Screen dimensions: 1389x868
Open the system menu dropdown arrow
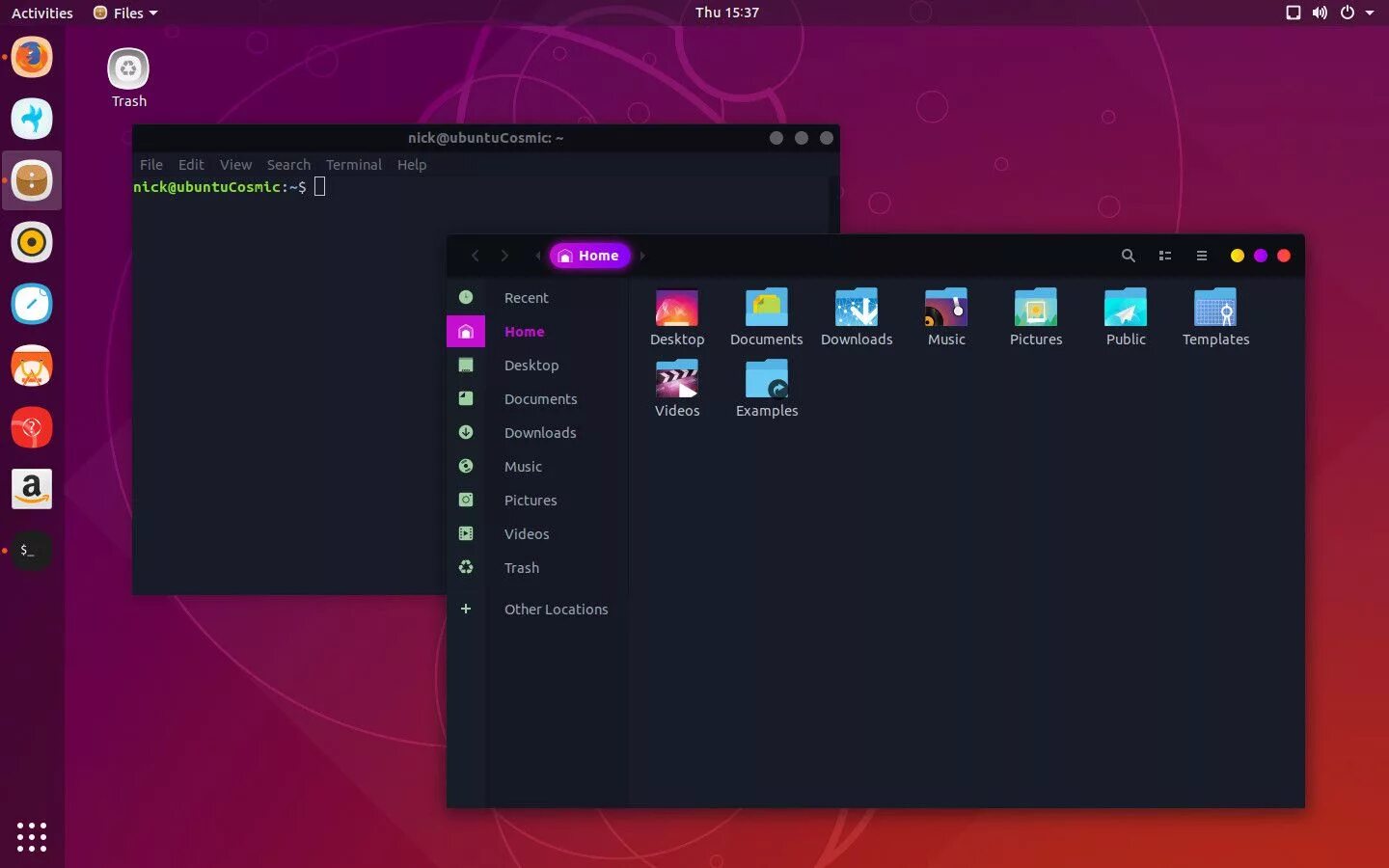pyautogui.click(x=1370, y=13)
